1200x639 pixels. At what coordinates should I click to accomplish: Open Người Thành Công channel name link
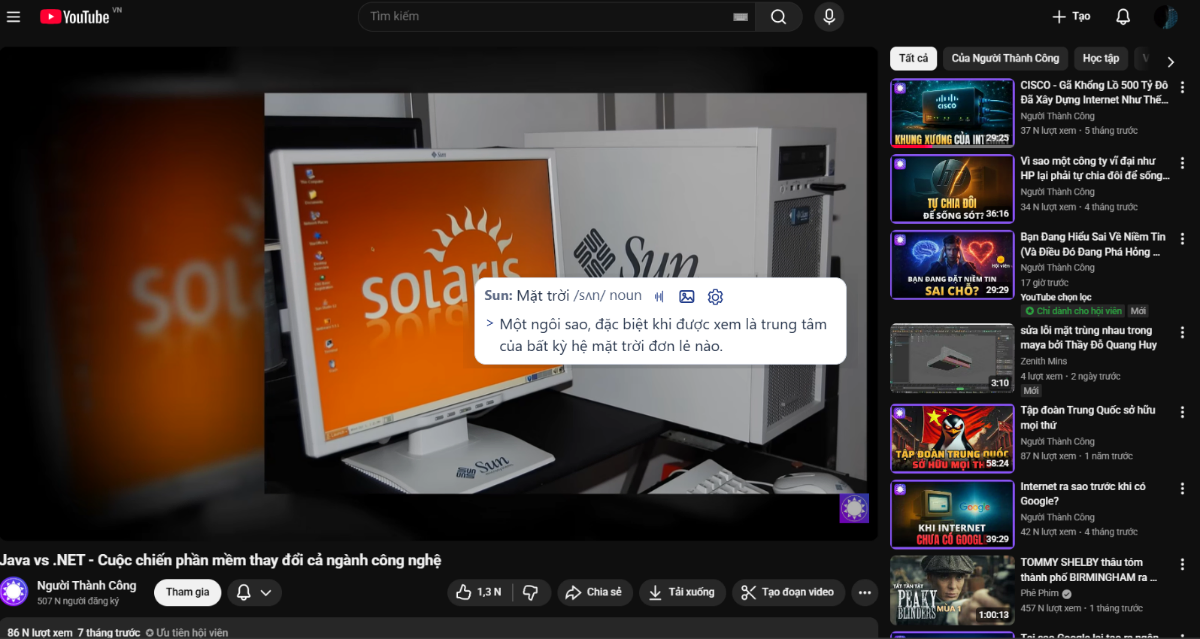[87, 585]
